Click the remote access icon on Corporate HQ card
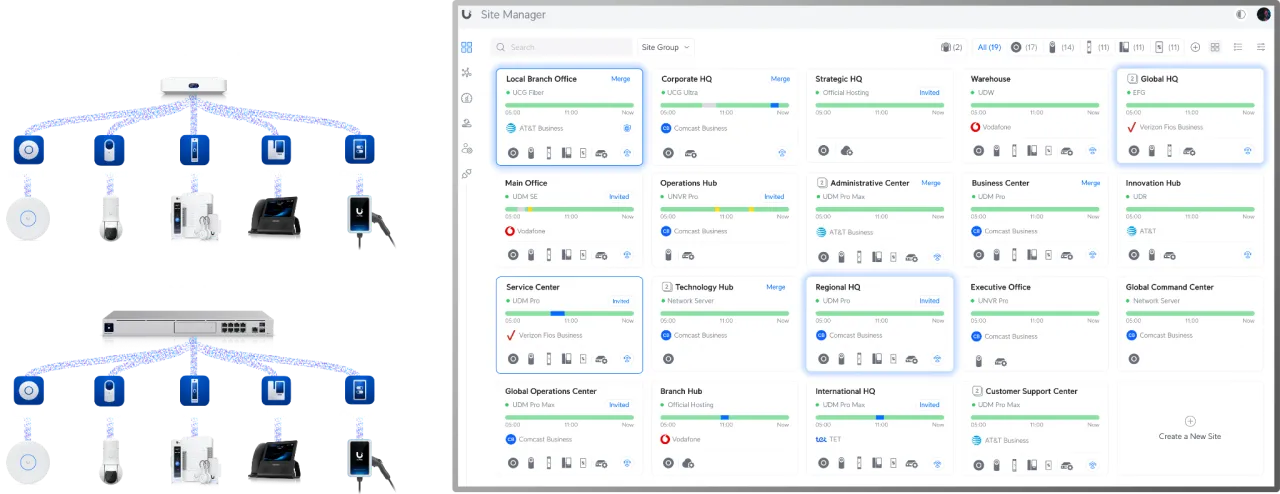The image size is (1280, 494). point(782,152)
